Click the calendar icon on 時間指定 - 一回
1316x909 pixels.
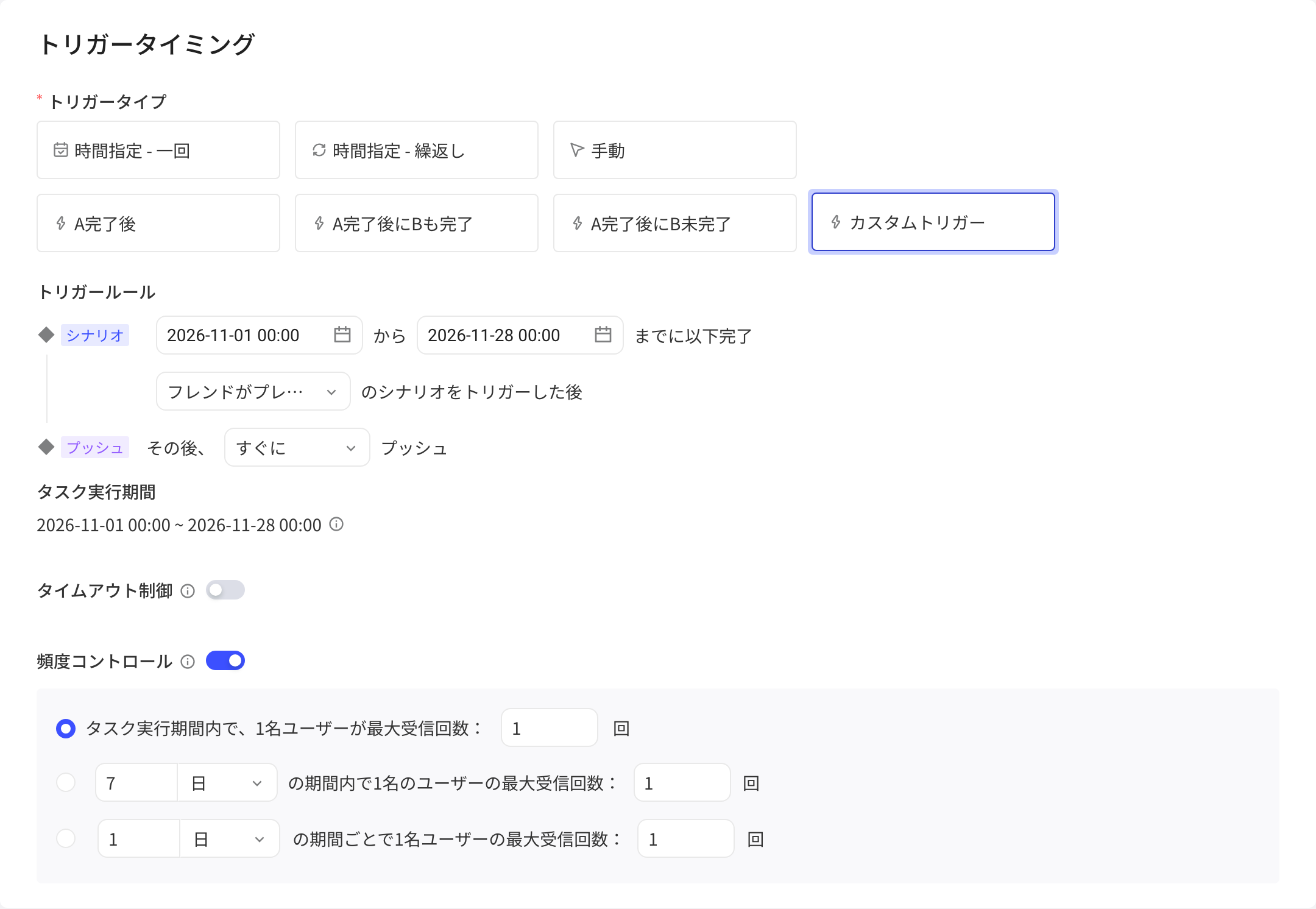[x=61, y=150]
